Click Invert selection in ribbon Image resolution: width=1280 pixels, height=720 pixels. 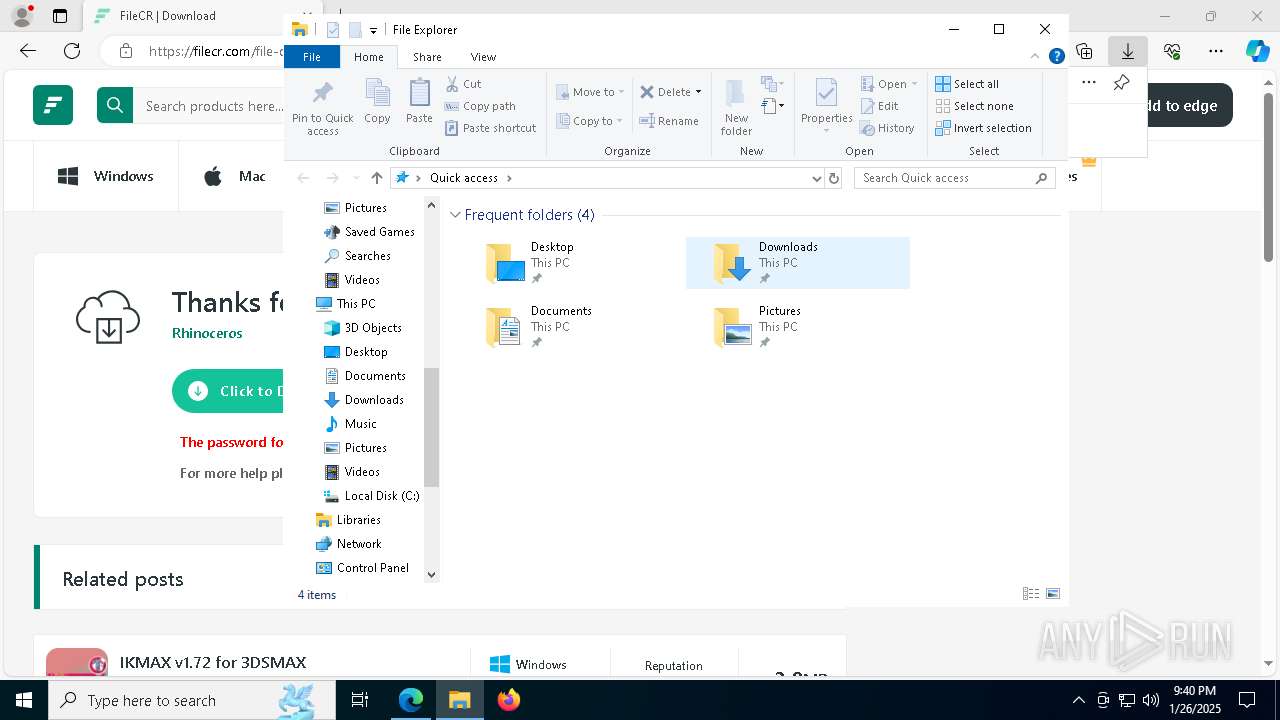click(x=983, y=128)
